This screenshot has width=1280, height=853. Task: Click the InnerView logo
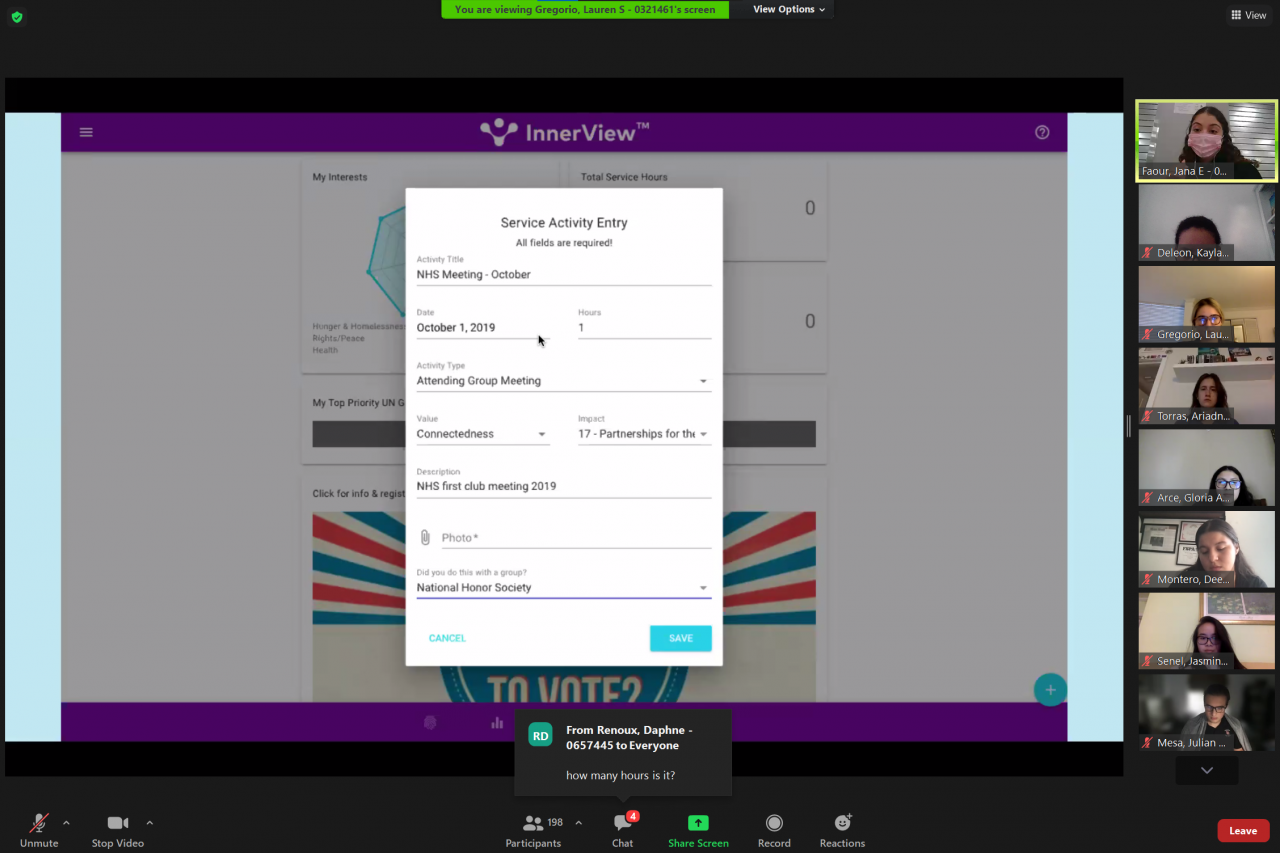[x=564, y=132]
